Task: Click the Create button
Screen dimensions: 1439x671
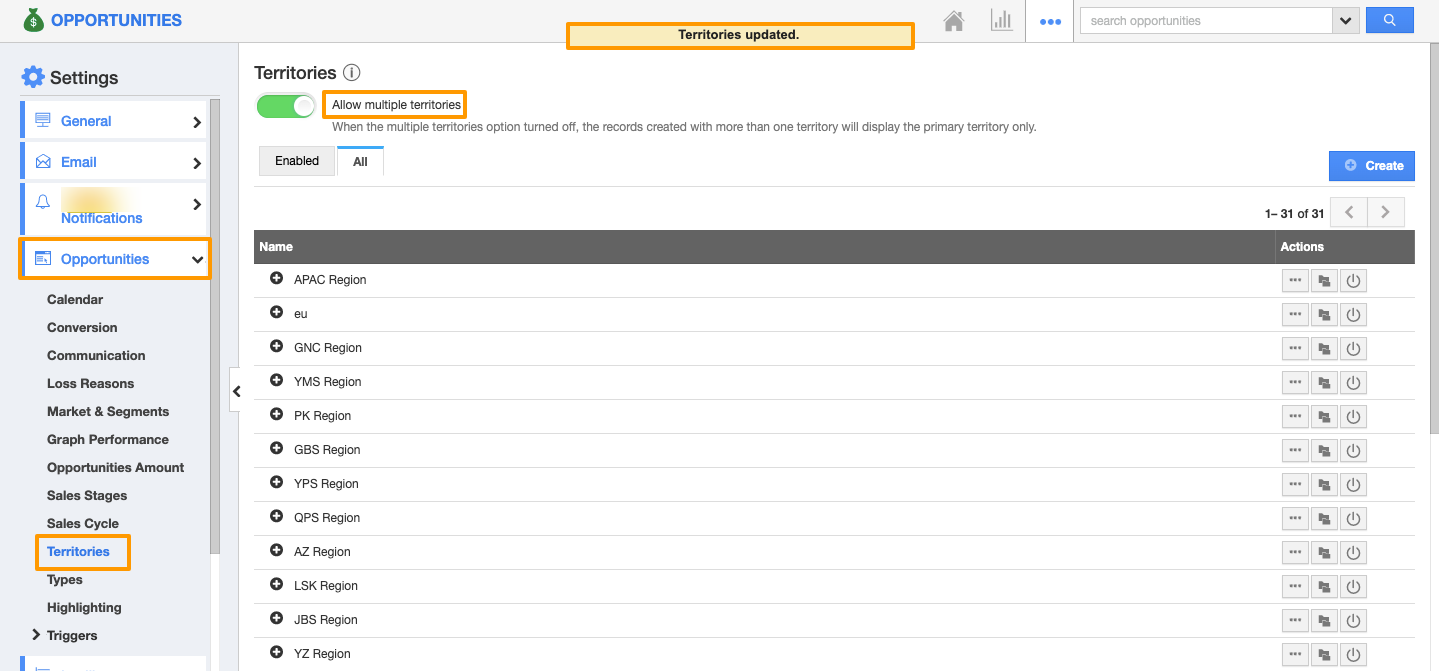Action: click(1371, 166)
